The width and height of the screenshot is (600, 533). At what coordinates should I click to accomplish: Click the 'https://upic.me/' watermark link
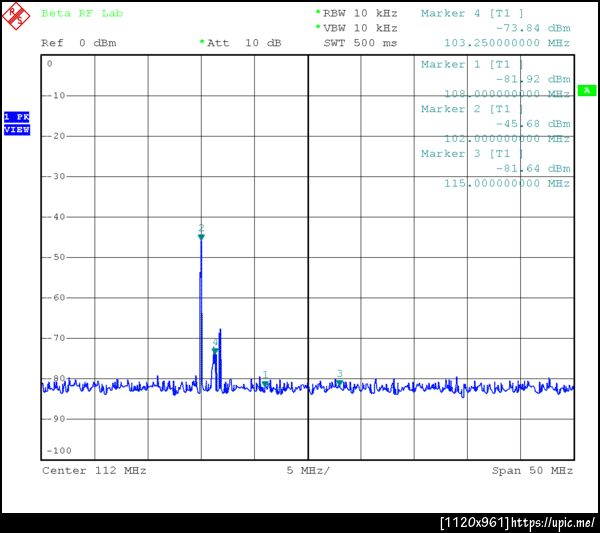tap(553, 523)
